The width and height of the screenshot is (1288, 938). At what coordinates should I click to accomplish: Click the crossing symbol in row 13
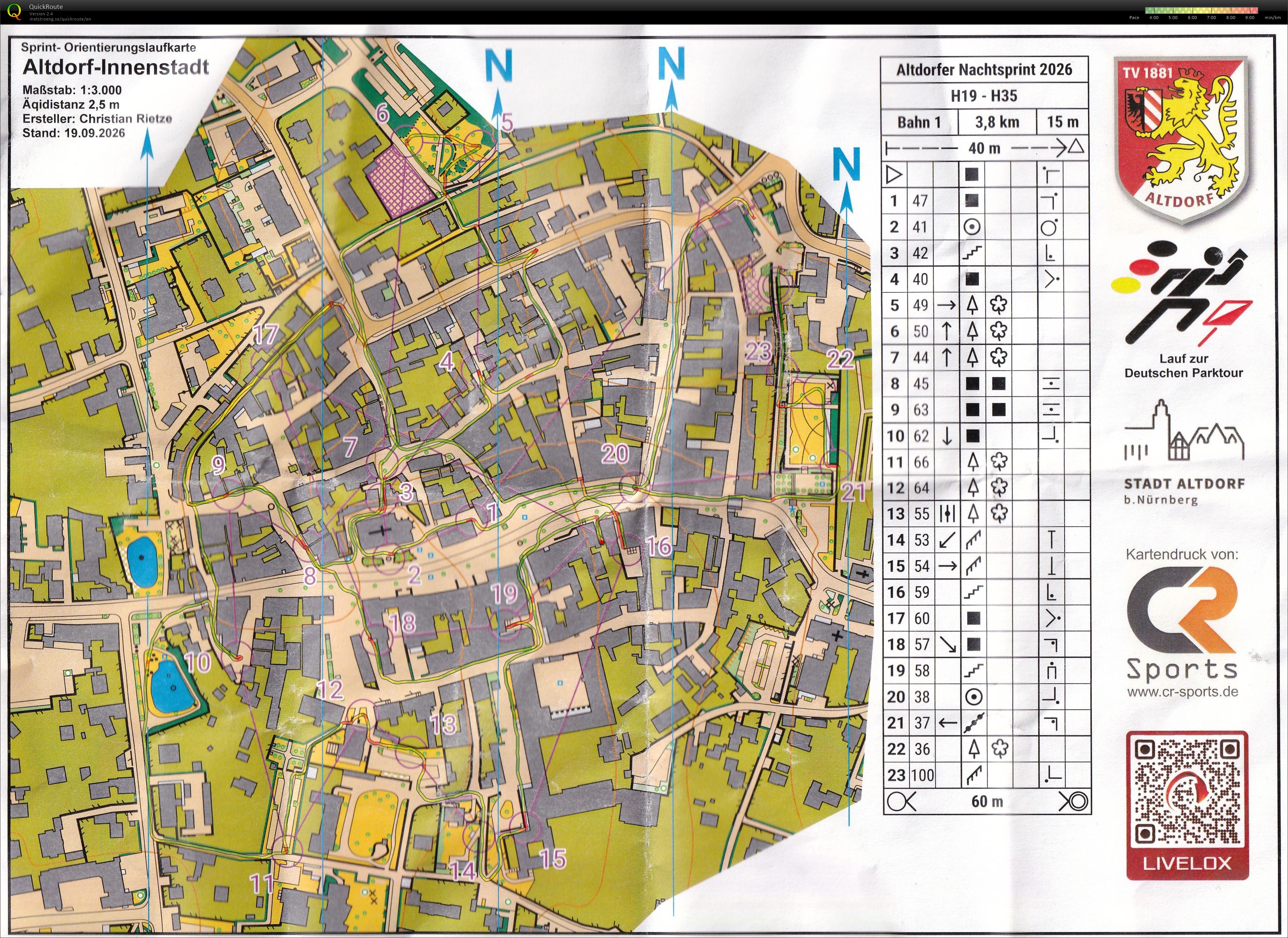[x=947, y=513]
